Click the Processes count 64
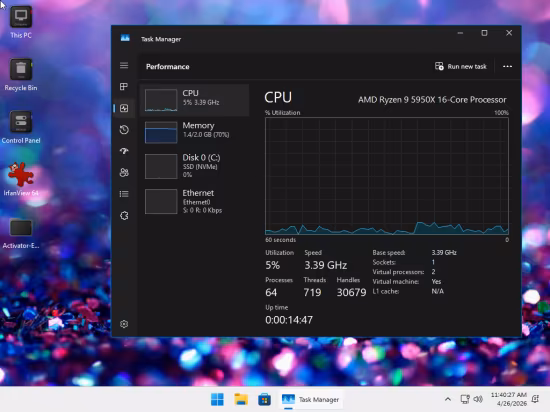 [271, 292]
